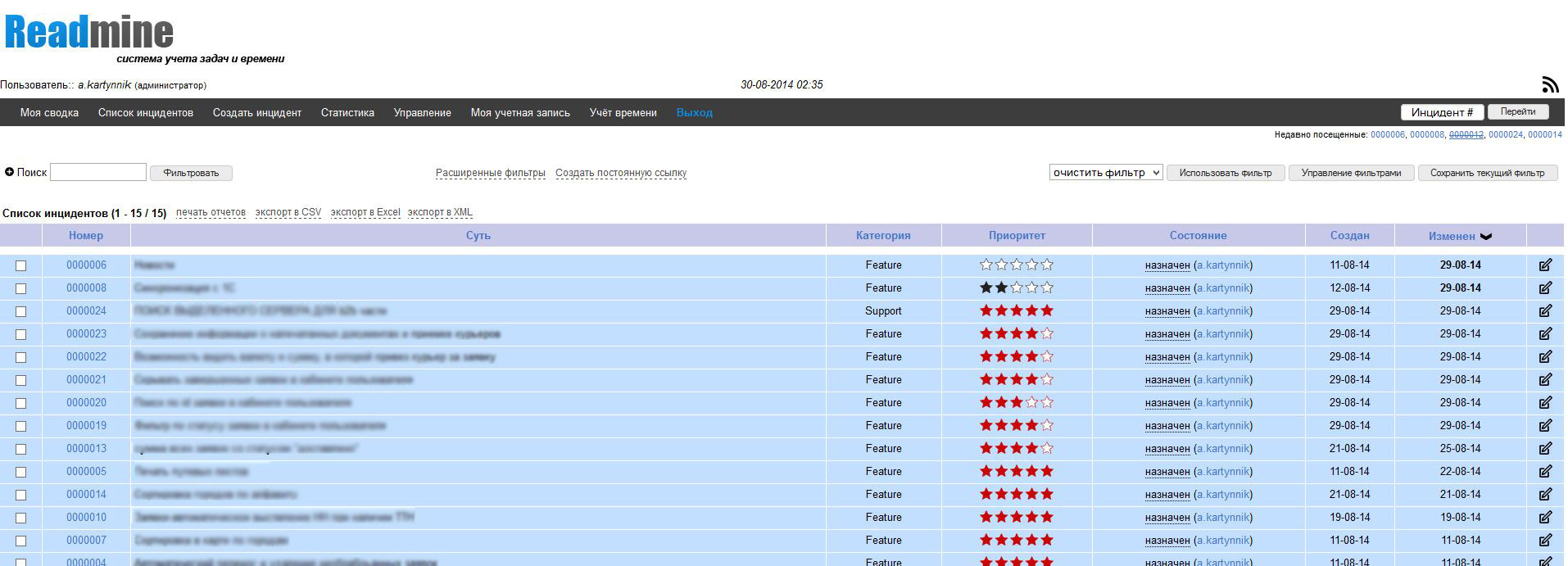The image size is (1568, 566).
Task: Click the Перейти button
Action: [x=1518, y=112]
